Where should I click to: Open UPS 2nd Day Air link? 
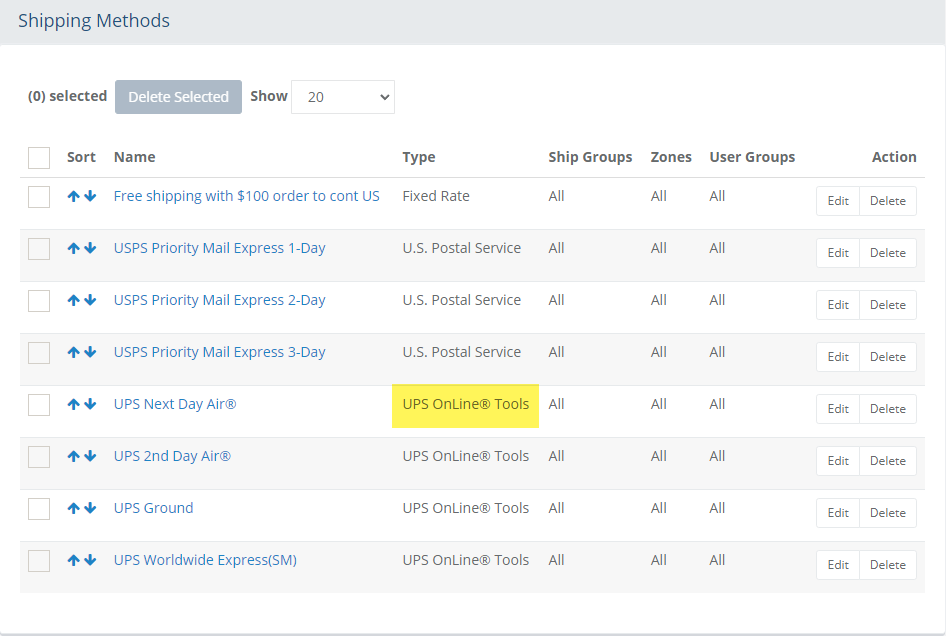point(173,456)
